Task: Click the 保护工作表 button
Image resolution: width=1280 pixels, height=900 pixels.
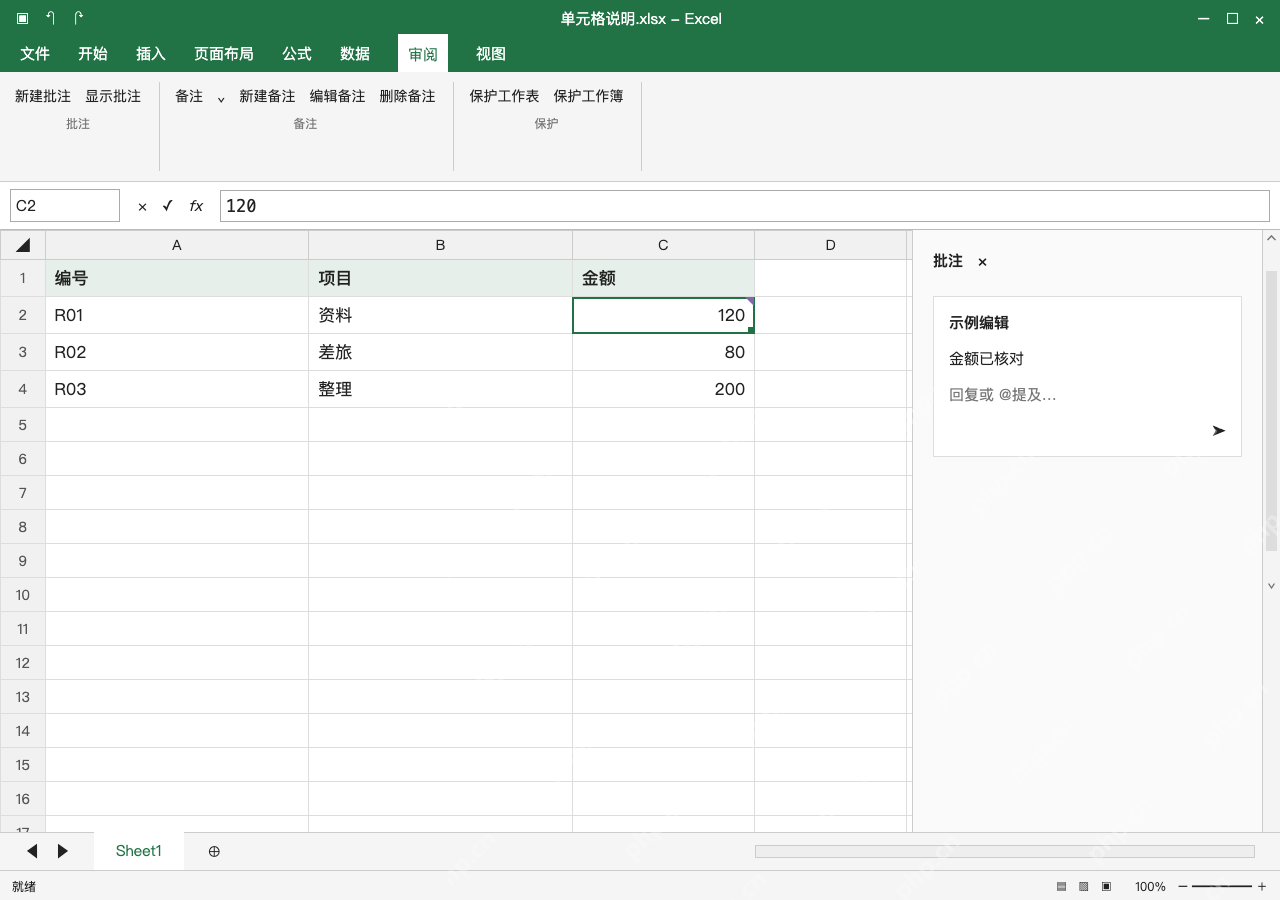Action: click(504, 96)
